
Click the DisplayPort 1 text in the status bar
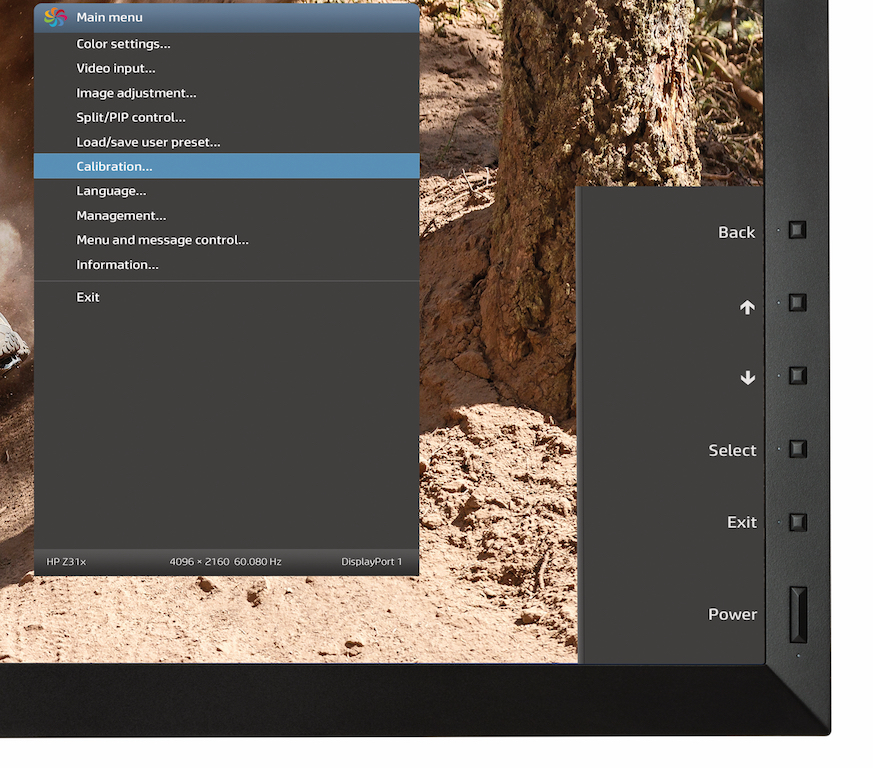[x=371, y=562]
